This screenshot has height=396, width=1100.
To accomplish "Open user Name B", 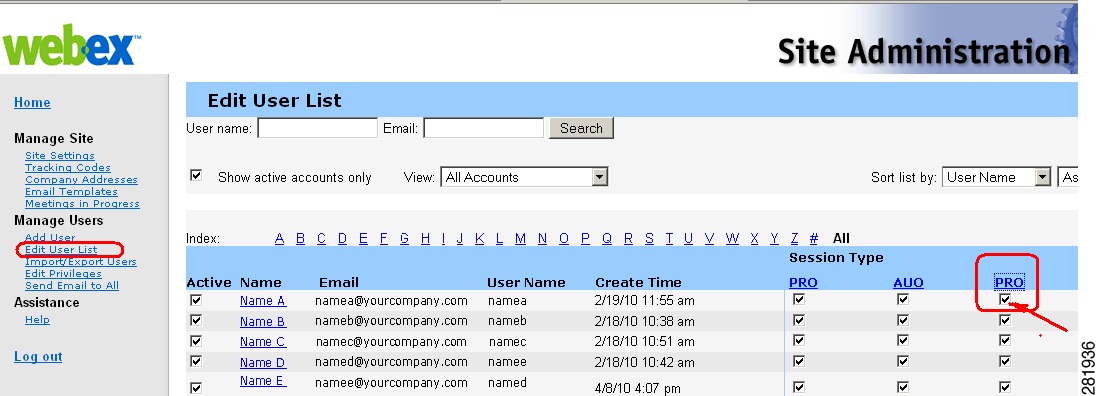I will point(263,322).
